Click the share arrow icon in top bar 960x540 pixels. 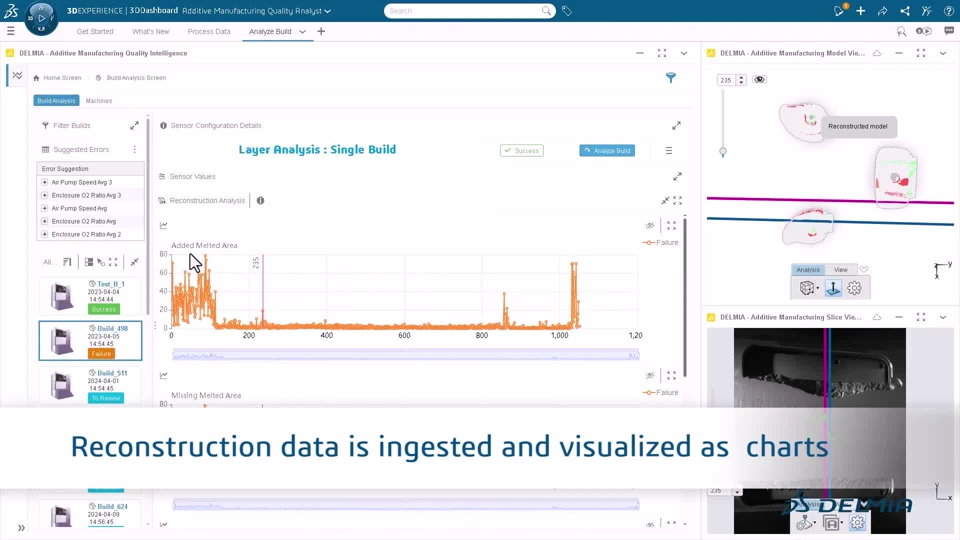[882, 10]
